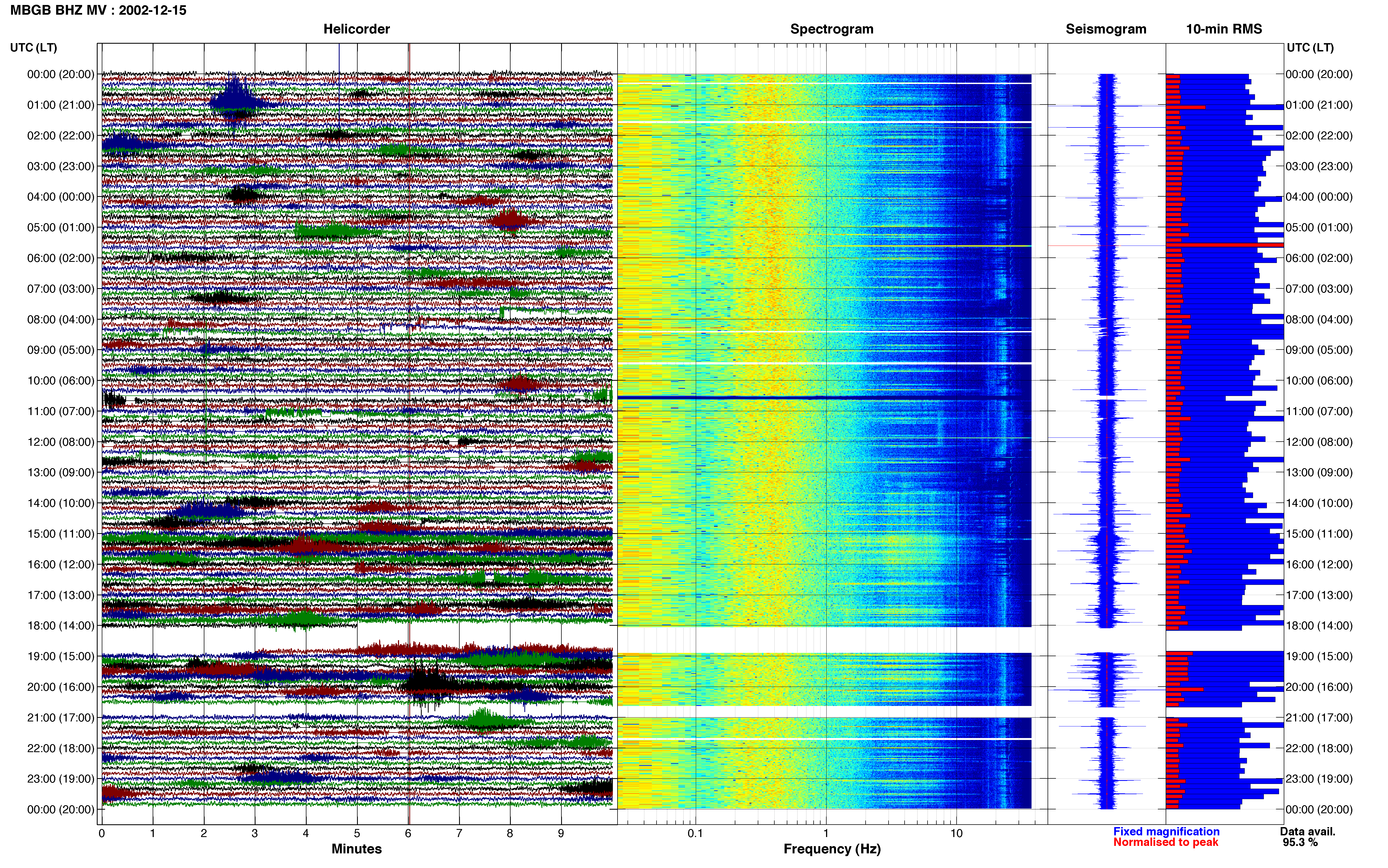
Task: Click the Minutes axis label under the helicorder
Action: pyautogui.click(x=356, y=848)
